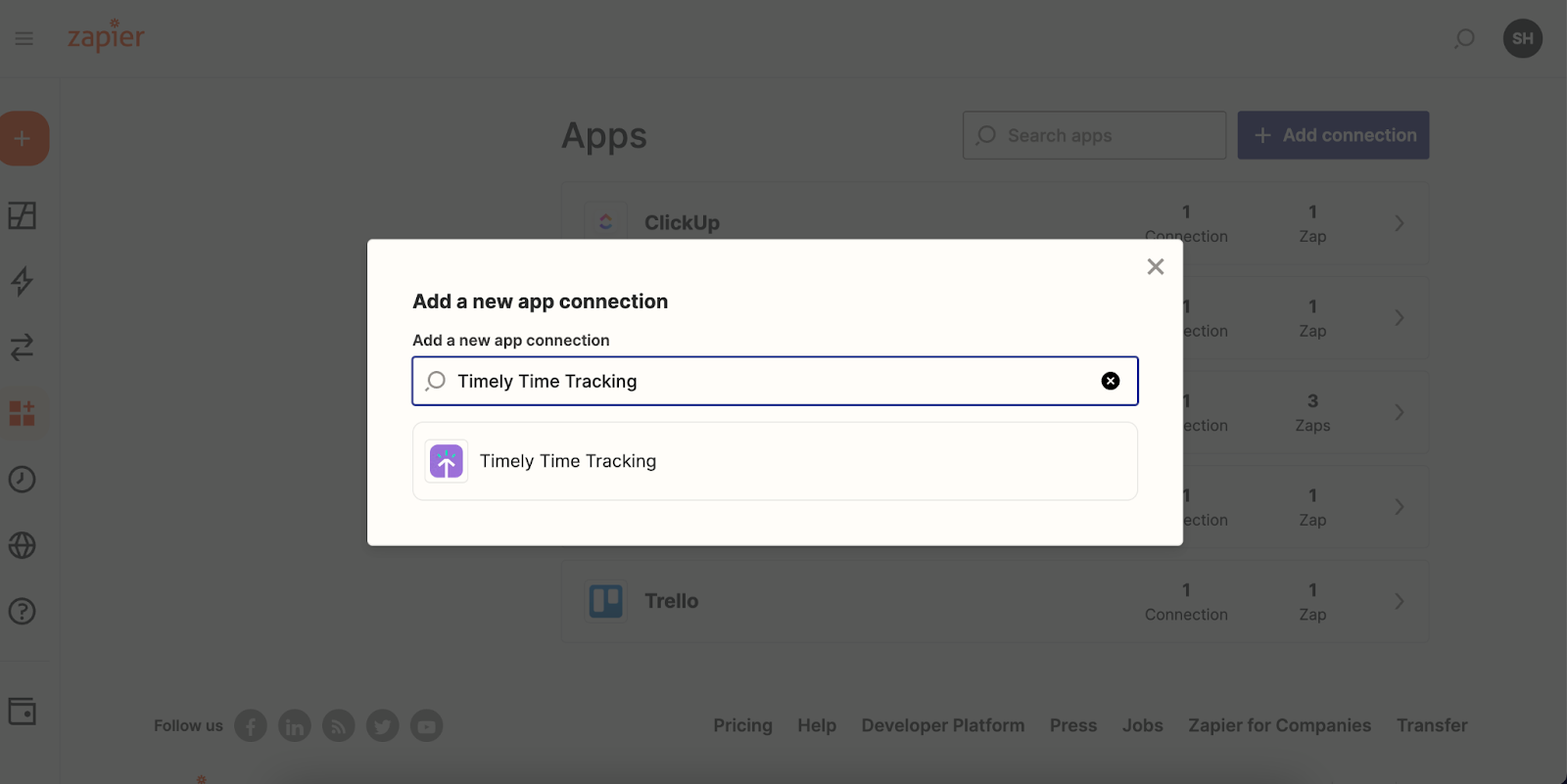Open the Press footer link
The width and height of the screenshot is (1567, 784).
point(1073,725)
